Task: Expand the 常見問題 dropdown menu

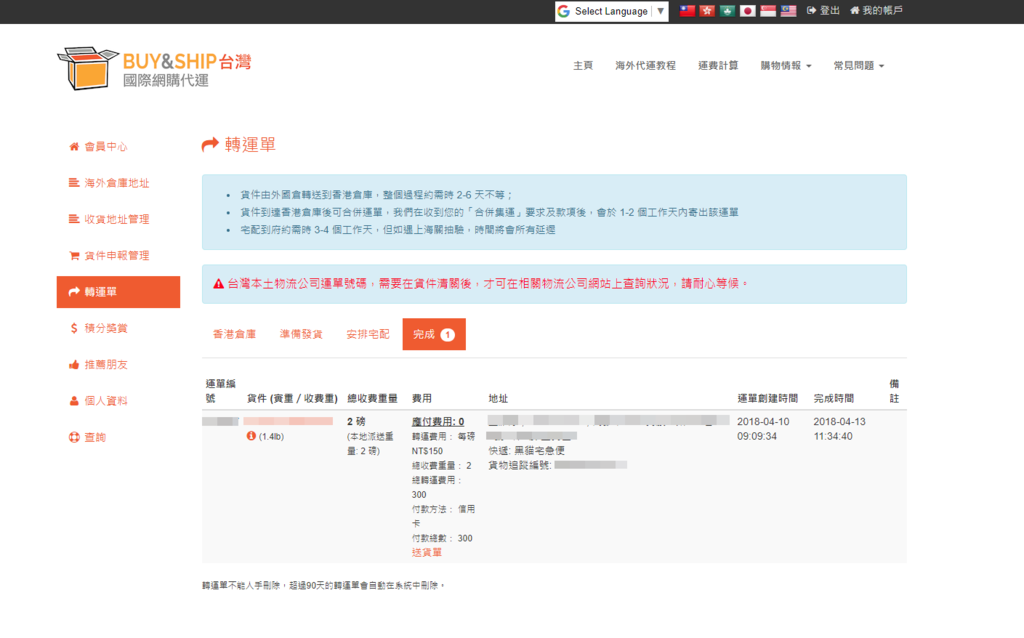Action: tap(858, 66)
